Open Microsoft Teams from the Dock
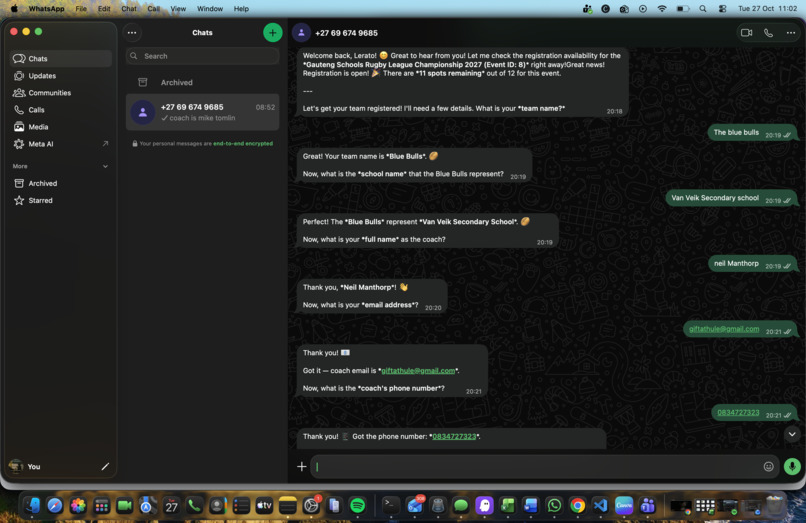 pos(647,506)
